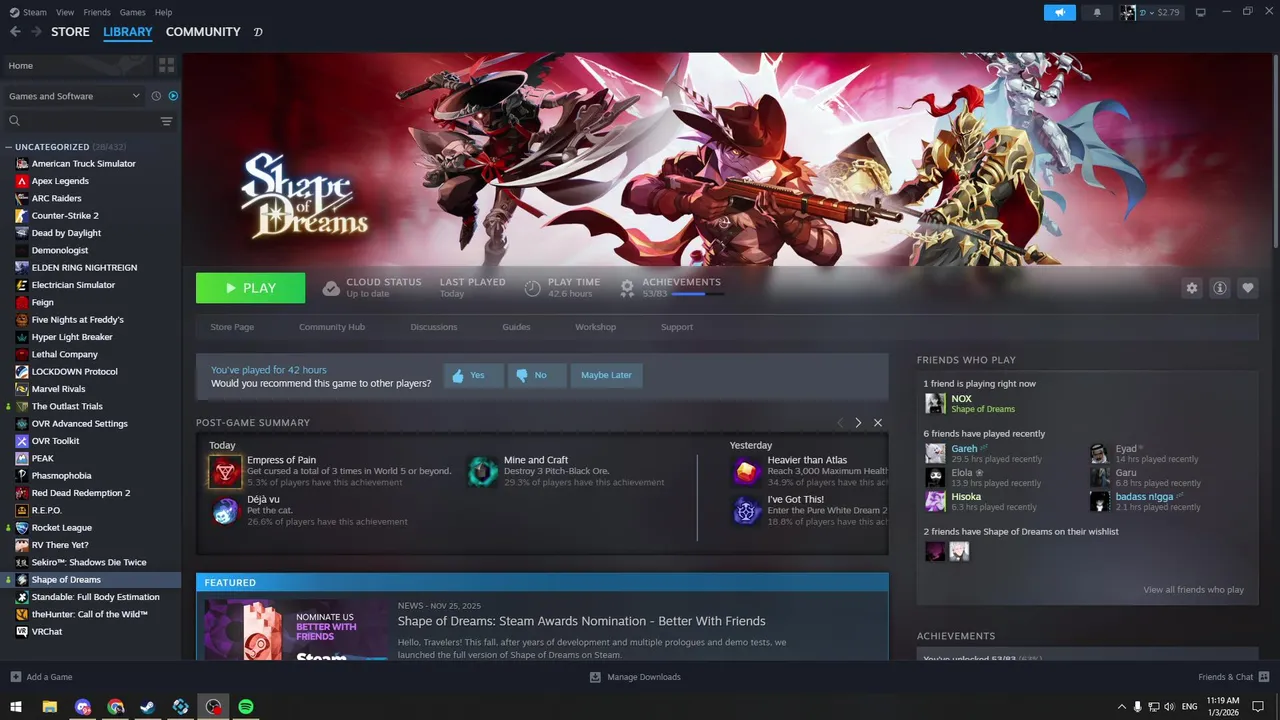This screenshot has height=720, width=1280.
Task: Open the View menu
Action: pyautogui.click(x=65, y=12)
